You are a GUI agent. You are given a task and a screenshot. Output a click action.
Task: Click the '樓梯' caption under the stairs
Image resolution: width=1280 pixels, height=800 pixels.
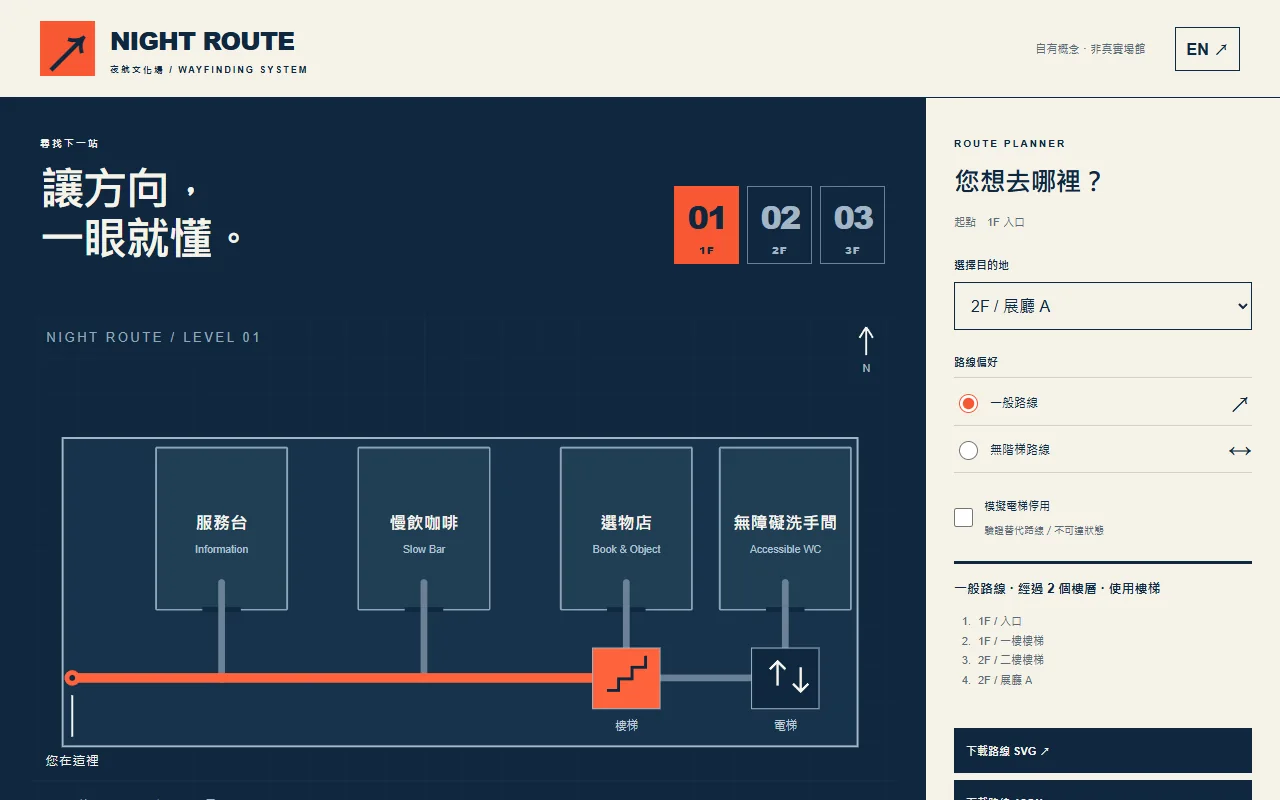coord(626,725)
